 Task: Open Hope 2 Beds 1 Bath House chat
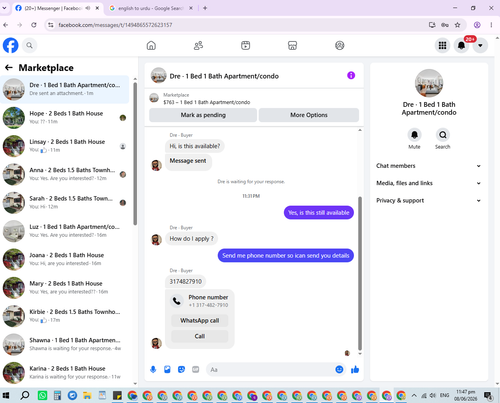pyautogui.click(x=65, y=118)
